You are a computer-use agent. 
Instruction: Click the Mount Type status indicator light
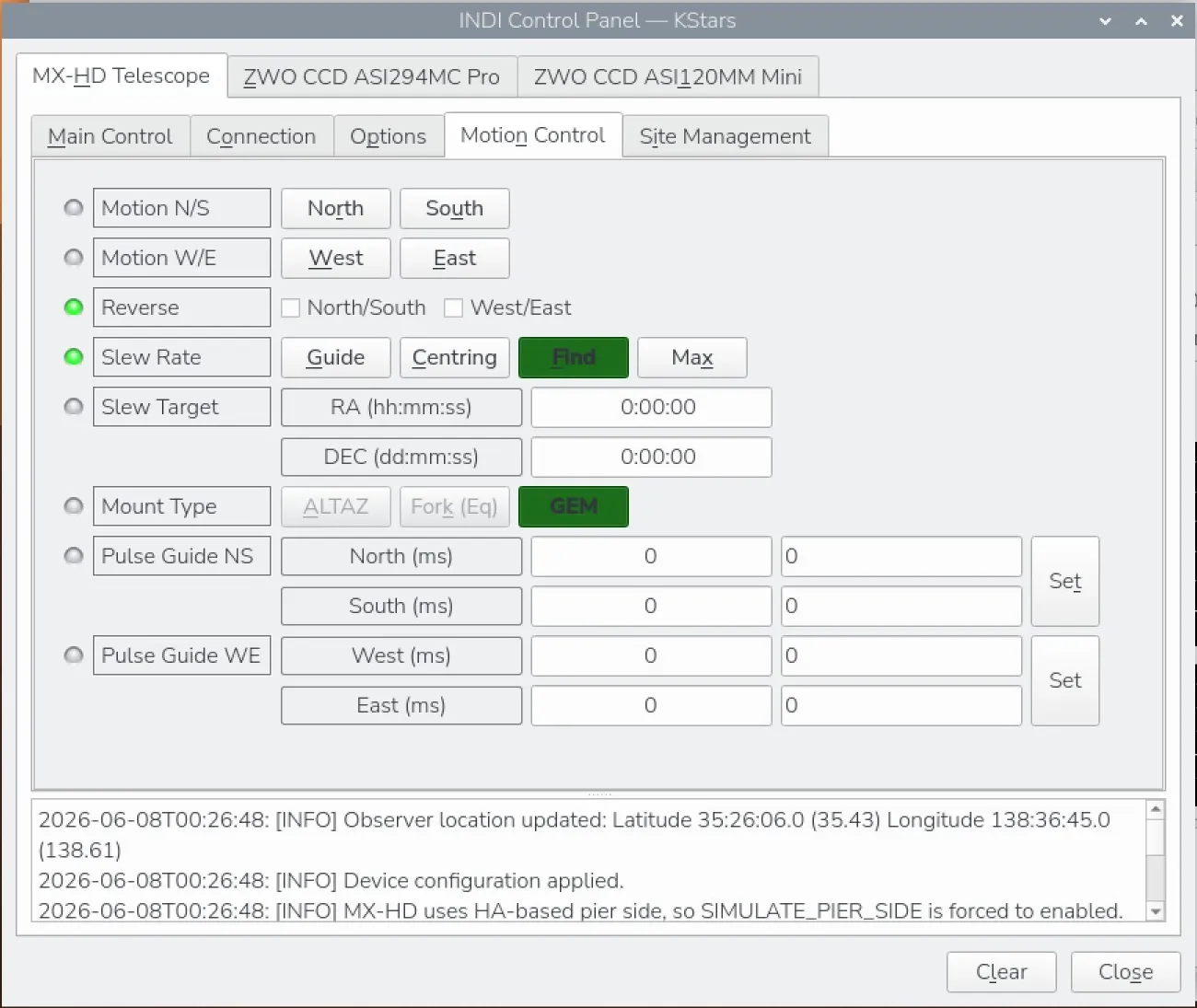74,506
